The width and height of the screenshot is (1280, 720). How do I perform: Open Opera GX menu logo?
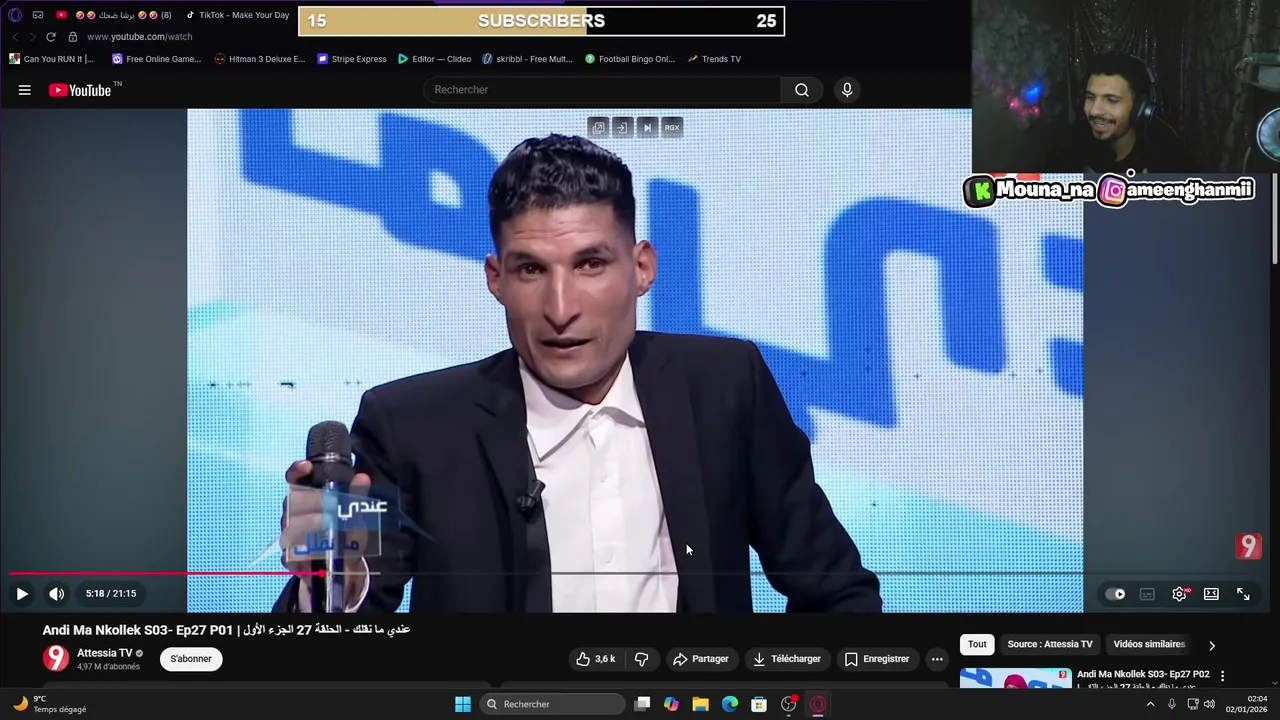(14, 15)
